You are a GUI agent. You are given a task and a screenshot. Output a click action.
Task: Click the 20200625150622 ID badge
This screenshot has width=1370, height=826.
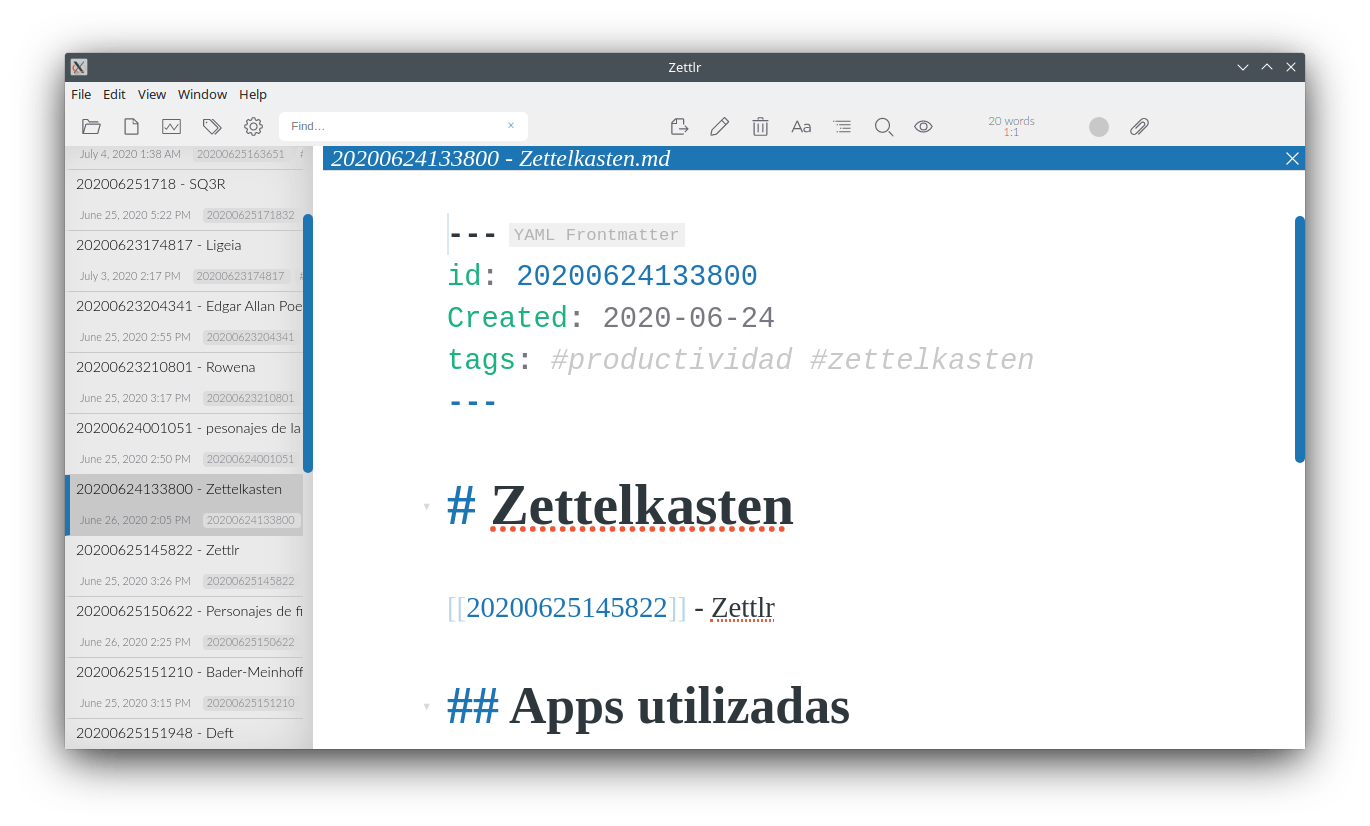tap(250, 642)
